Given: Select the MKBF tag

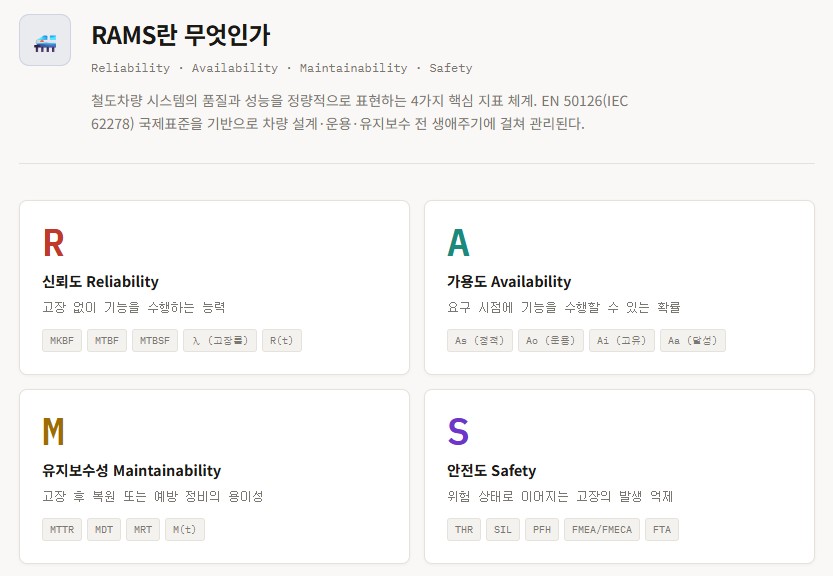Looking at the screenshot, I should (62, 341).
